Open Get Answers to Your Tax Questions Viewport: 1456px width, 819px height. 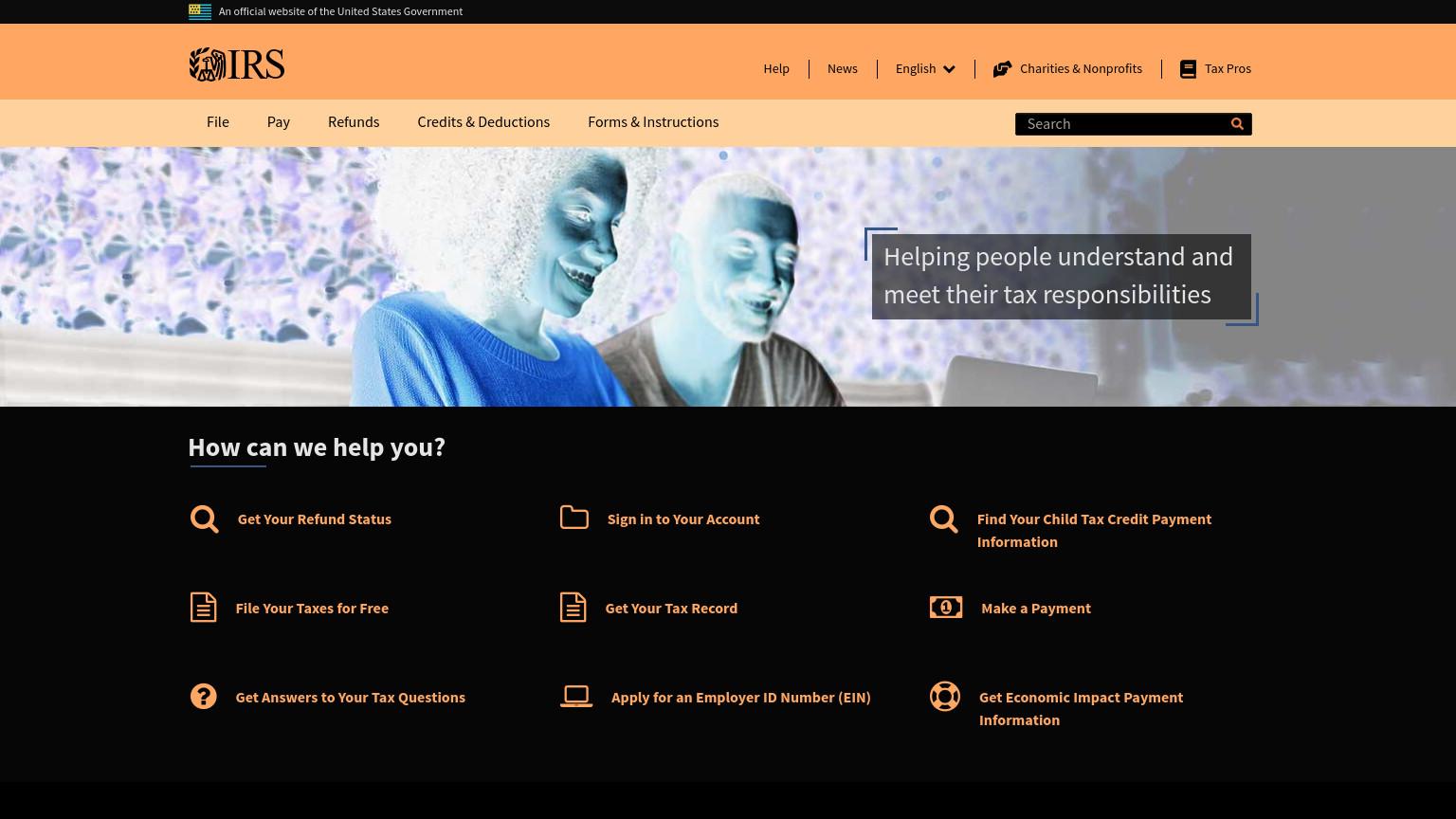(351, 698)
